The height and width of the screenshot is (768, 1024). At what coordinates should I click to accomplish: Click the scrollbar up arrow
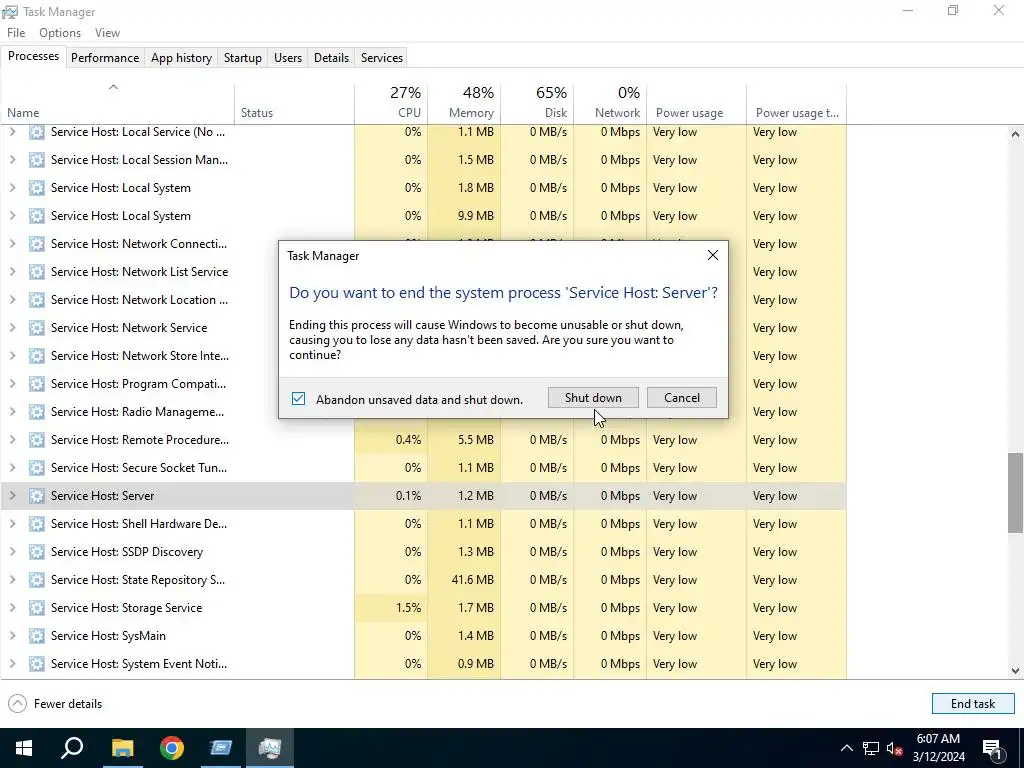tap(1015, 134)
